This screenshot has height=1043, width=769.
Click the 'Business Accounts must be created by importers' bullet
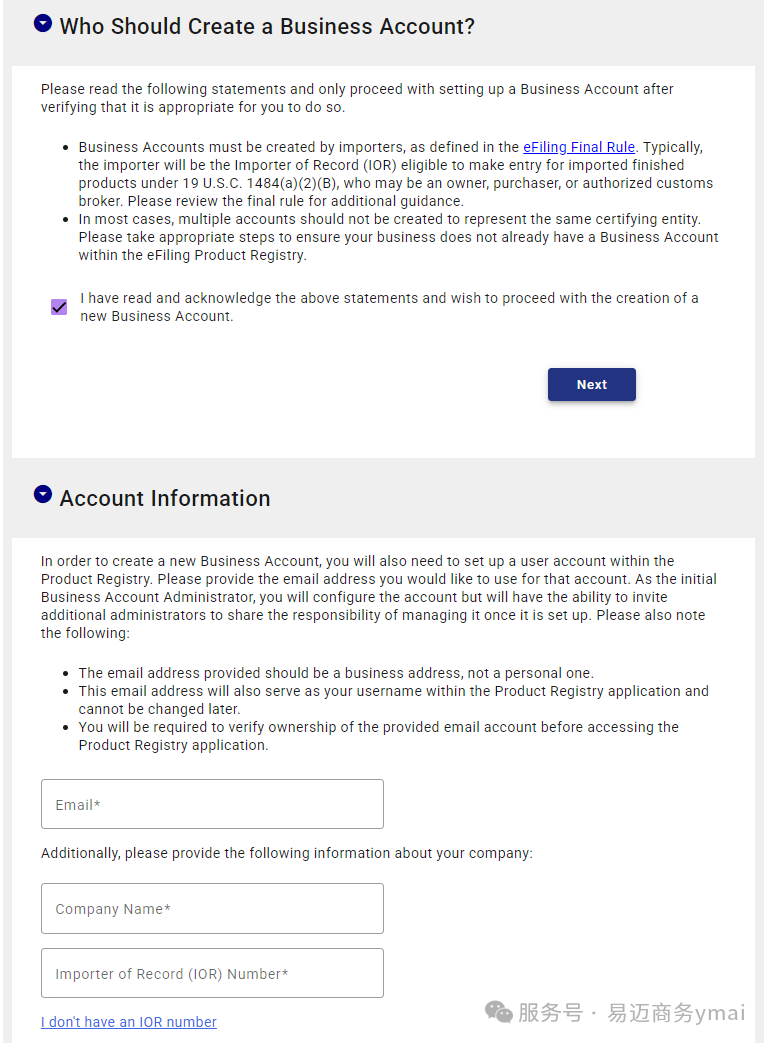pos(396,174)
